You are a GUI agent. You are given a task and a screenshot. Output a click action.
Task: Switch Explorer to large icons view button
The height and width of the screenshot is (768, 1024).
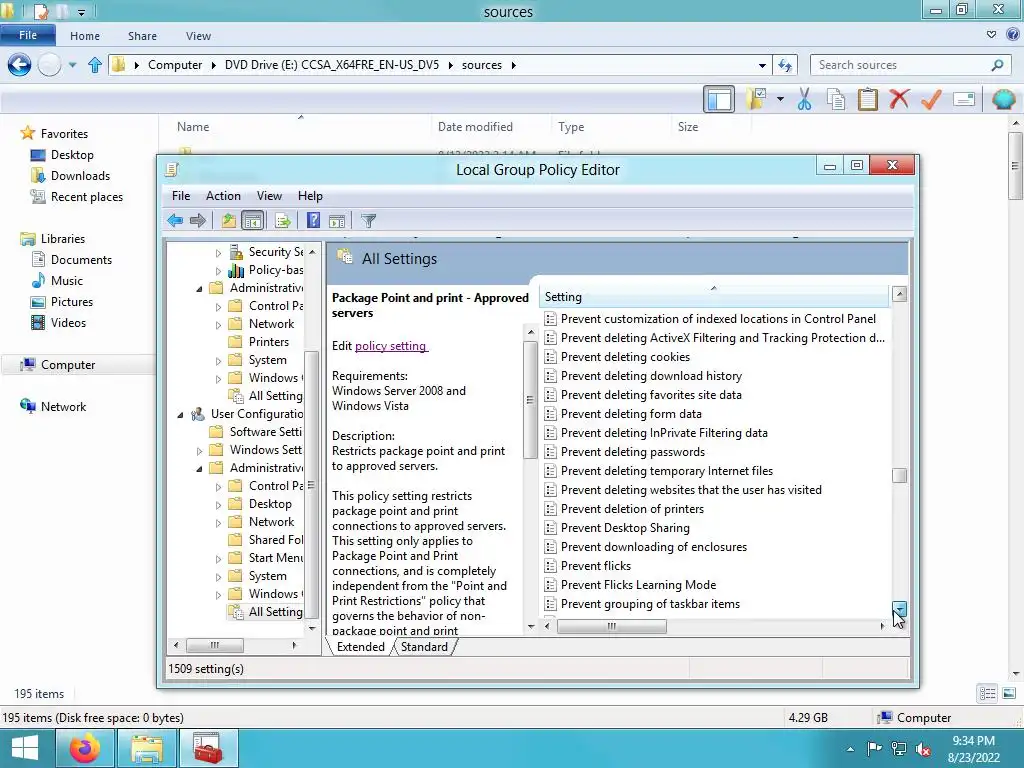coord(1009,694)
